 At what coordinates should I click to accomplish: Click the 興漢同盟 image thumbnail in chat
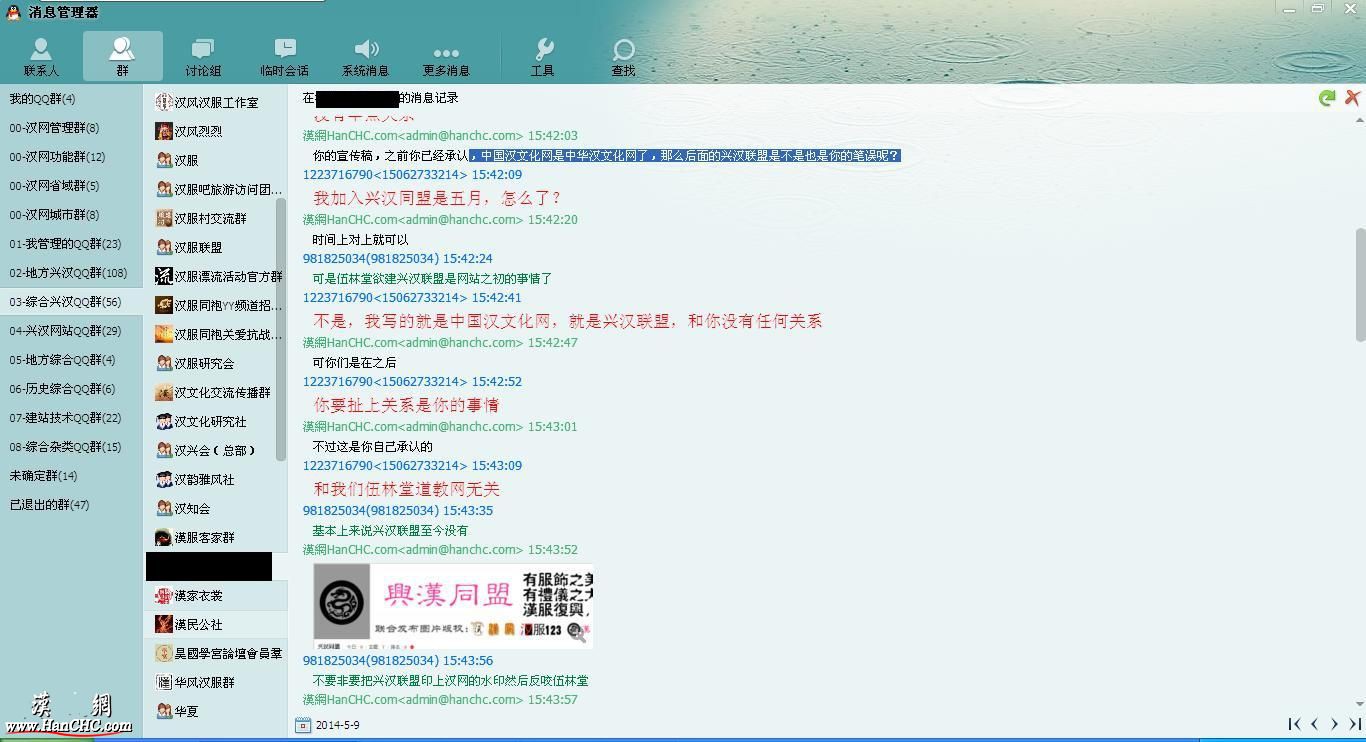click(x=453, y=606)
